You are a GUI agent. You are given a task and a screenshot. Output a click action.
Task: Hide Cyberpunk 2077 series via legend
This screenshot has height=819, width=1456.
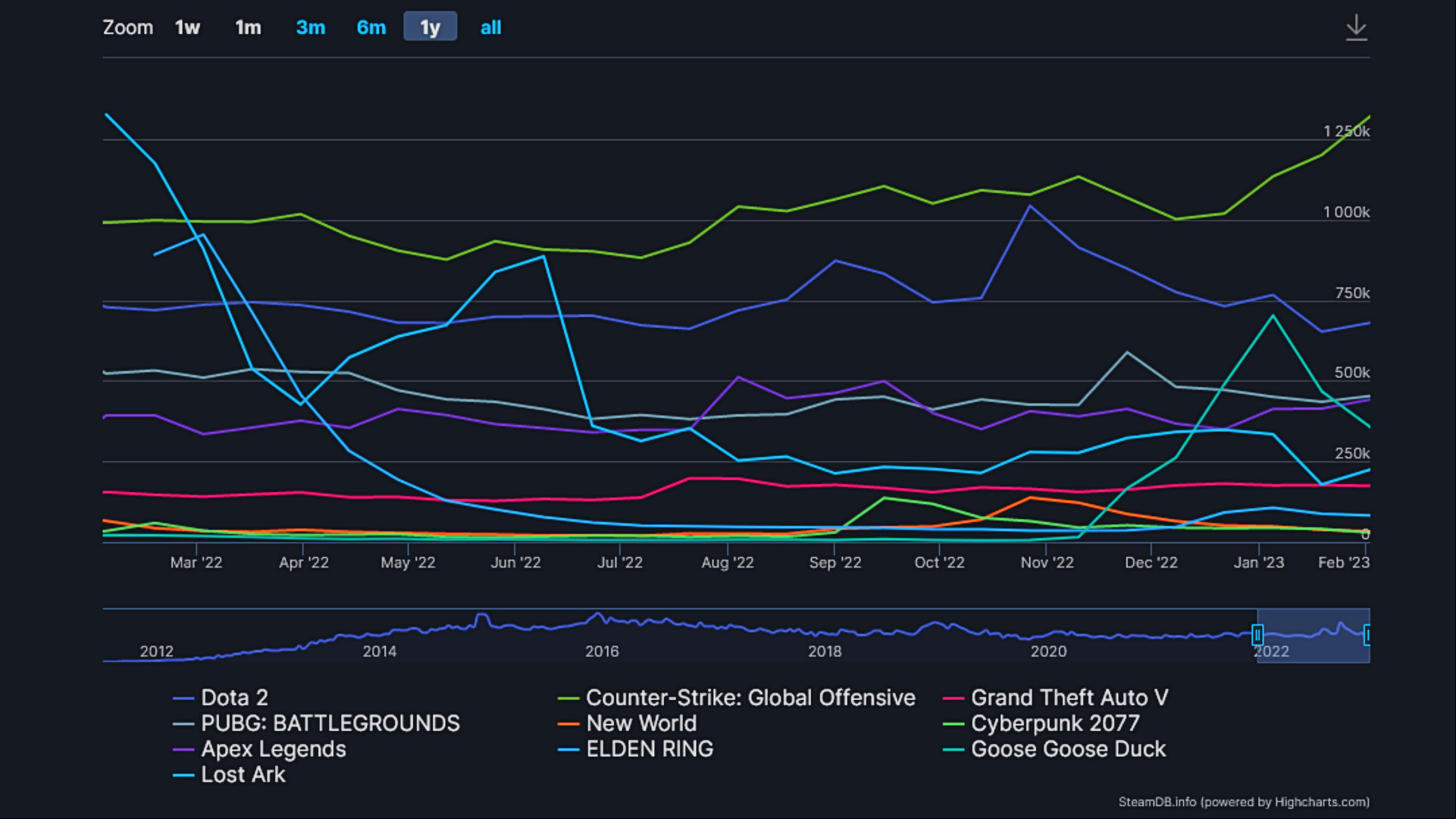coord(1041,723)
